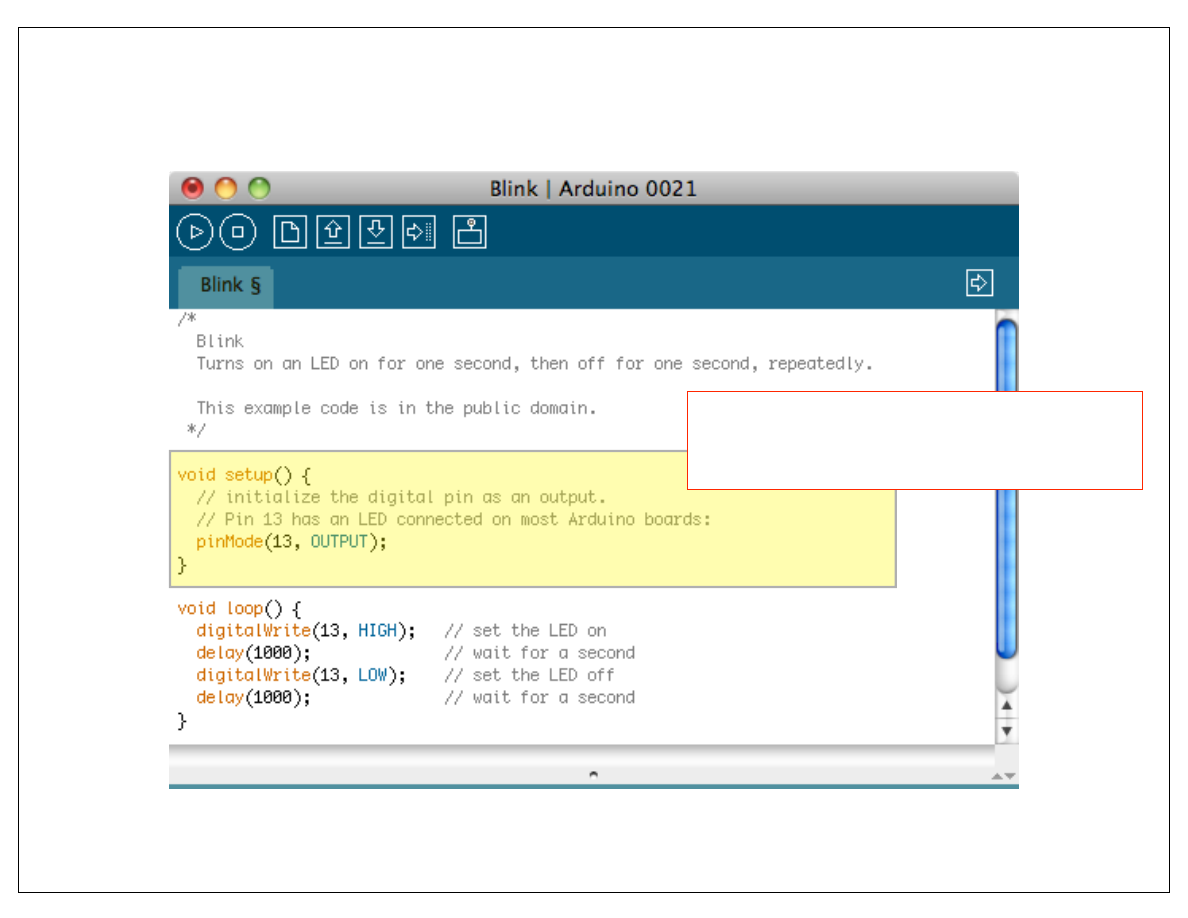
Task: Click the resize grip at window's bottom-right corner
Action: 1003,776
